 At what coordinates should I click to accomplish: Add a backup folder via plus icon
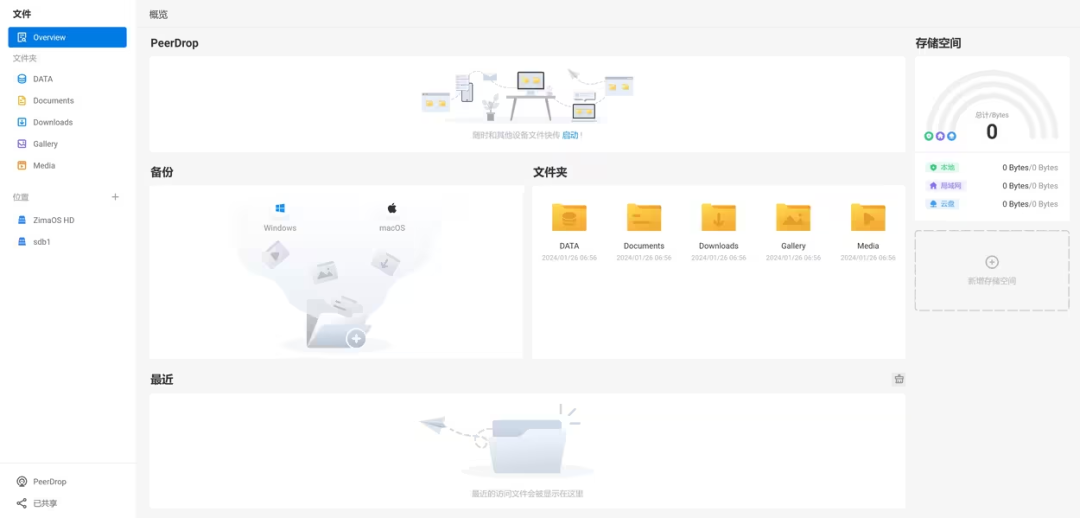pyautogui.click(x=355, y=338)
